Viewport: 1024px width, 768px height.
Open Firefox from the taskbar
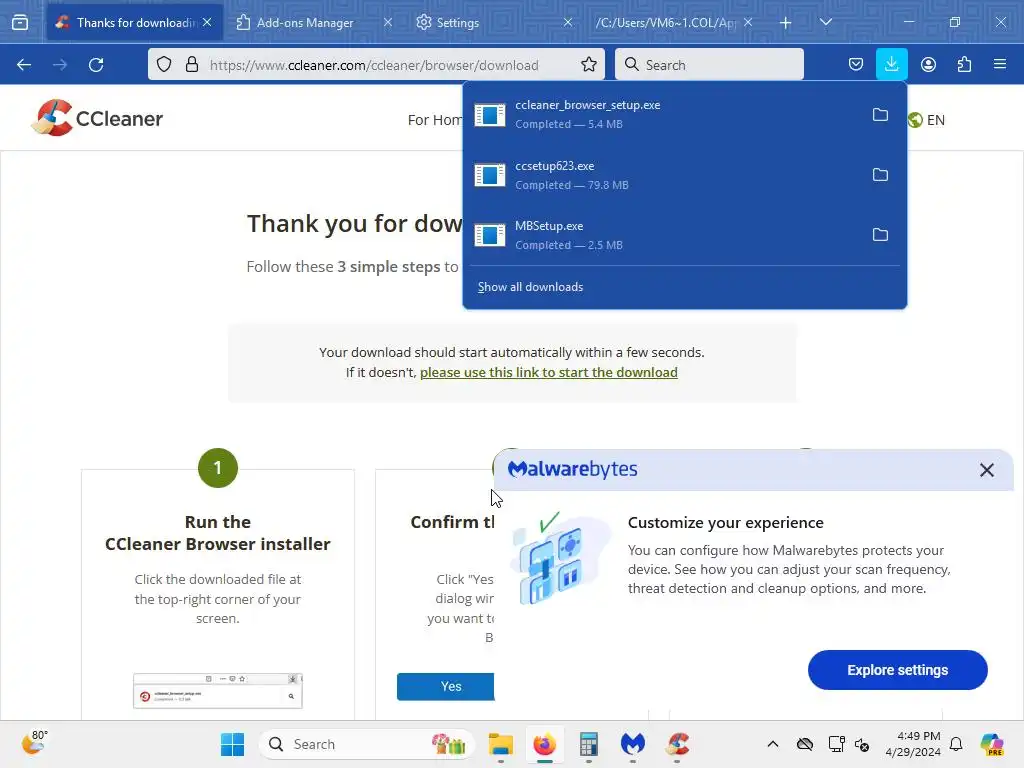coord(544,744)
